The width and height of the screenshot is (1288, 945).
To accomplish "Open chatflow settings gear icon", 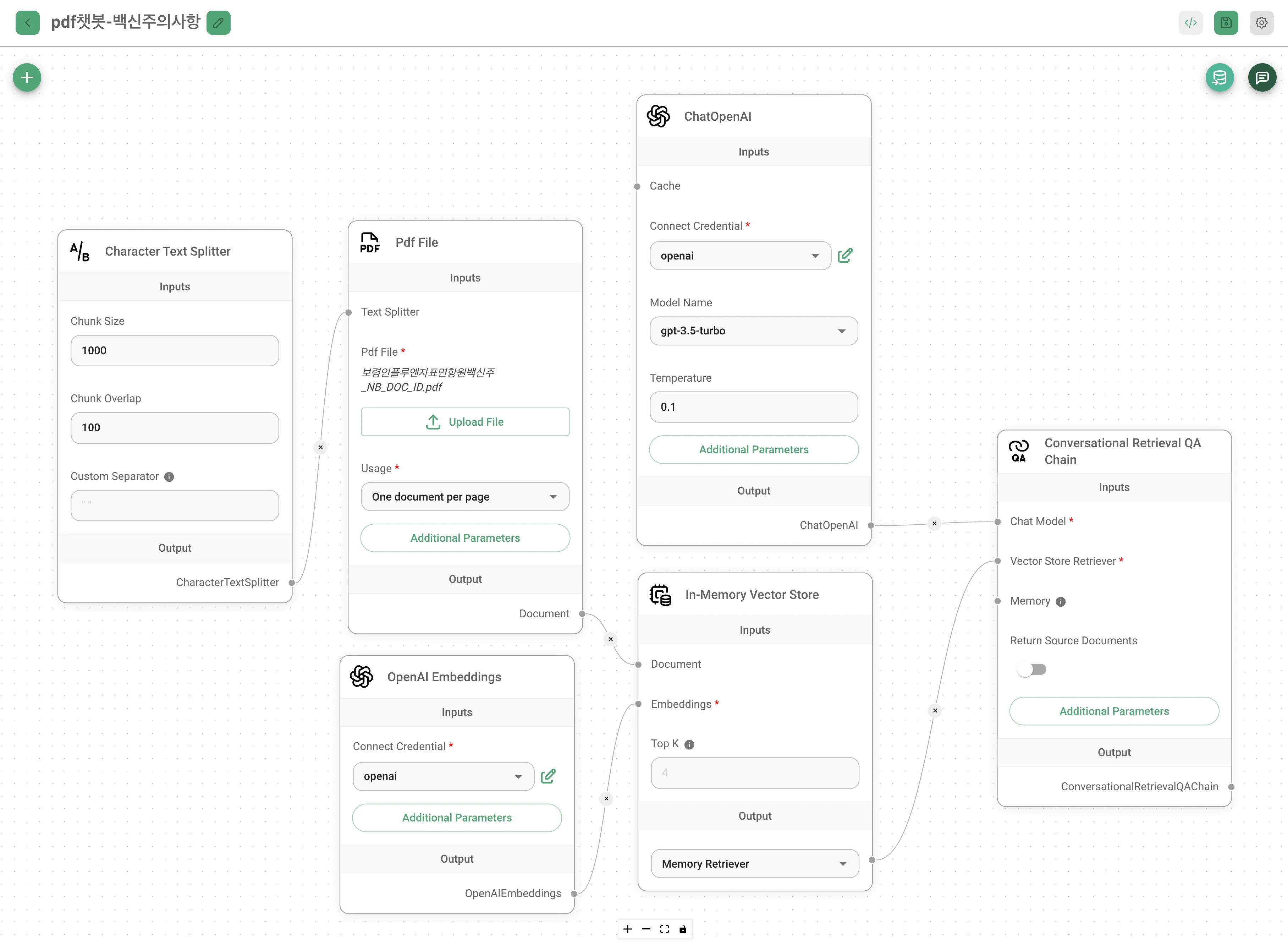I will pyautogui.click(x=1262, y=23).
